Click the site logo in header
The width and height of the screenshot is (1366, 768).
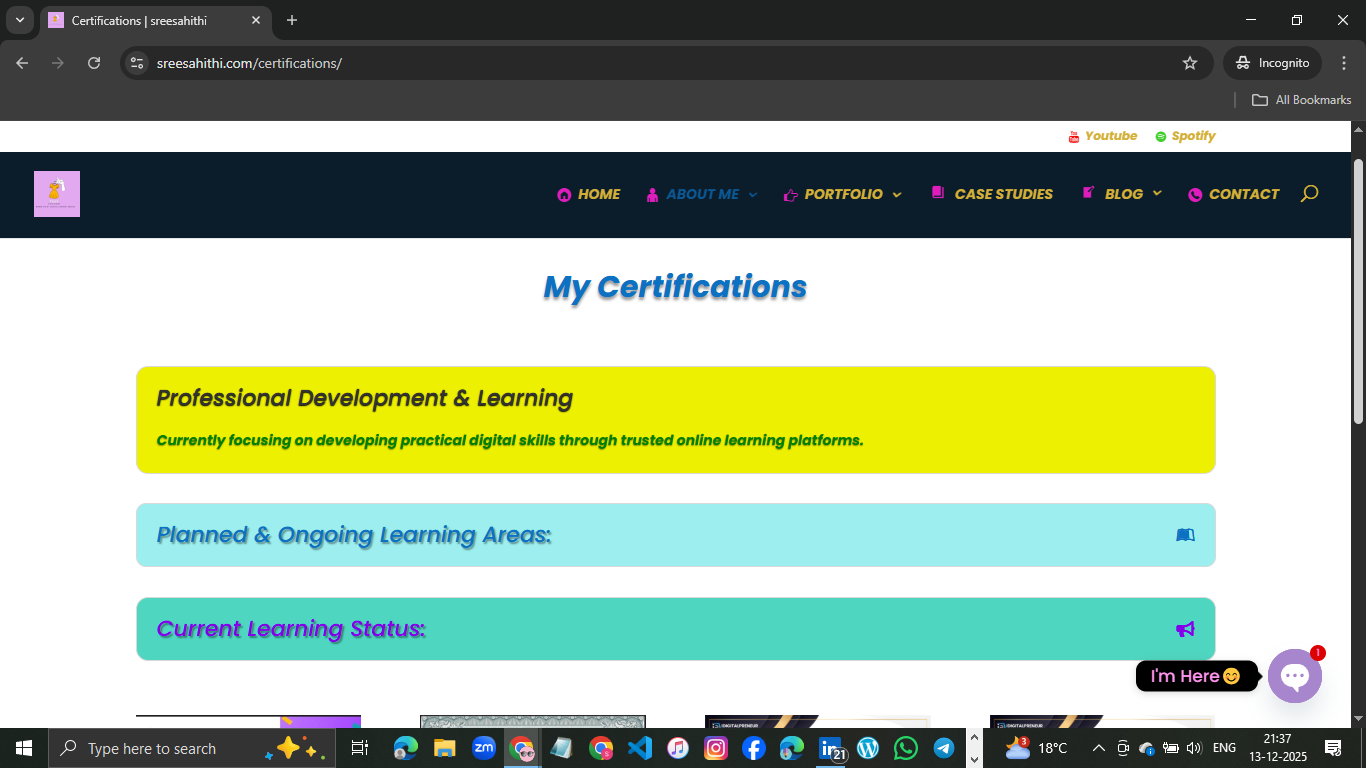(x=57, y=194)
